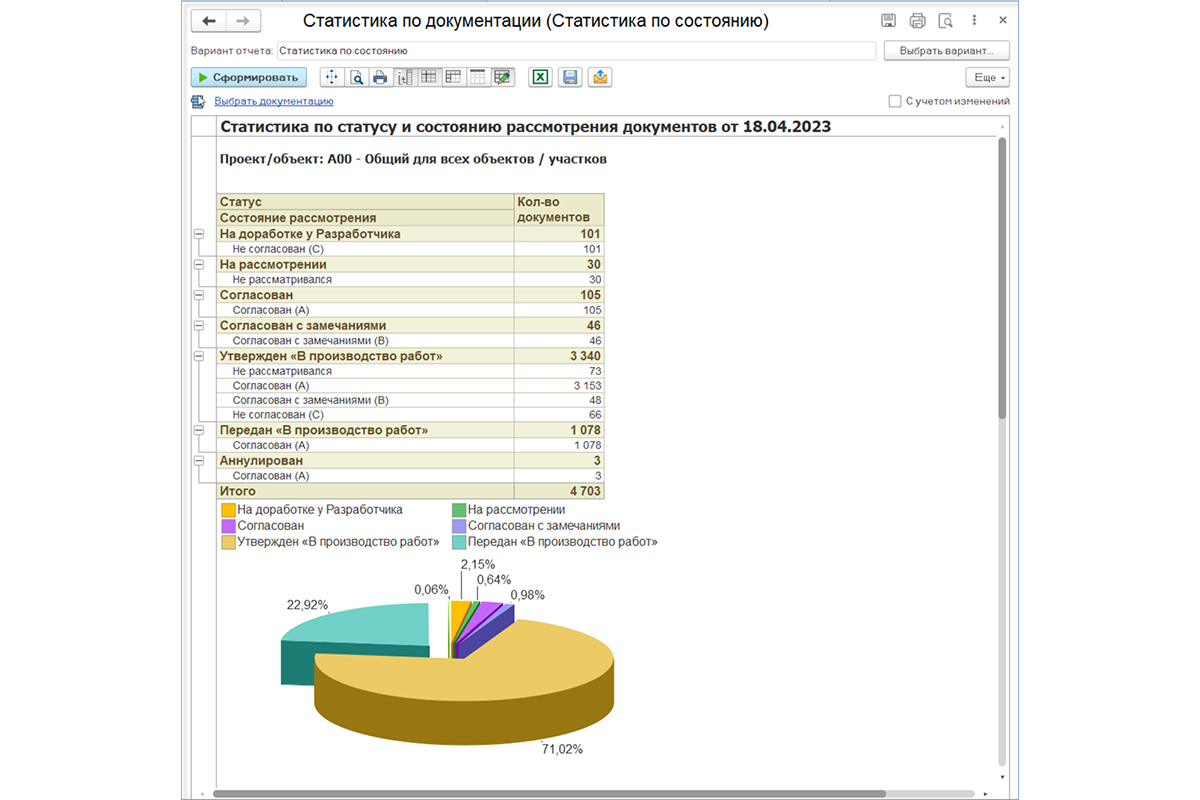Toggle the column headers table toolbar icon

(x=478, y=77)
